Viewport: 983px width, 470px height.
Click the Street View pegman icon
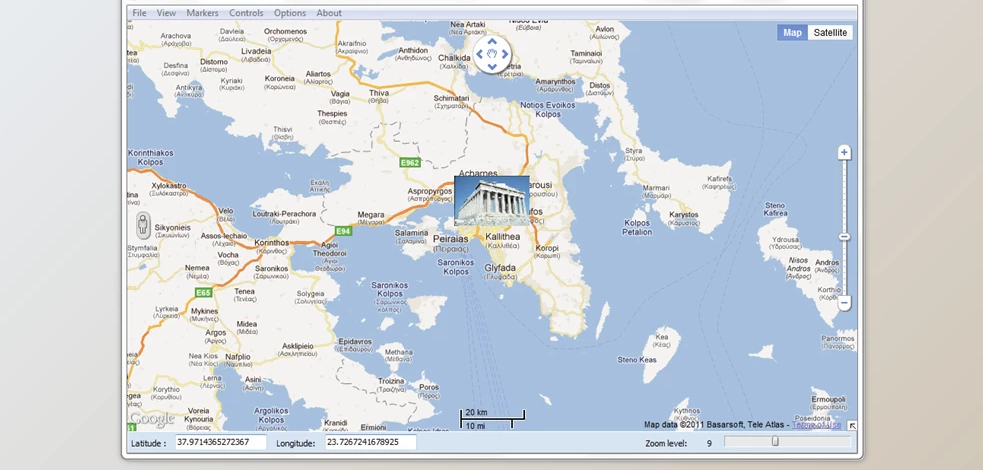[142, 224]
